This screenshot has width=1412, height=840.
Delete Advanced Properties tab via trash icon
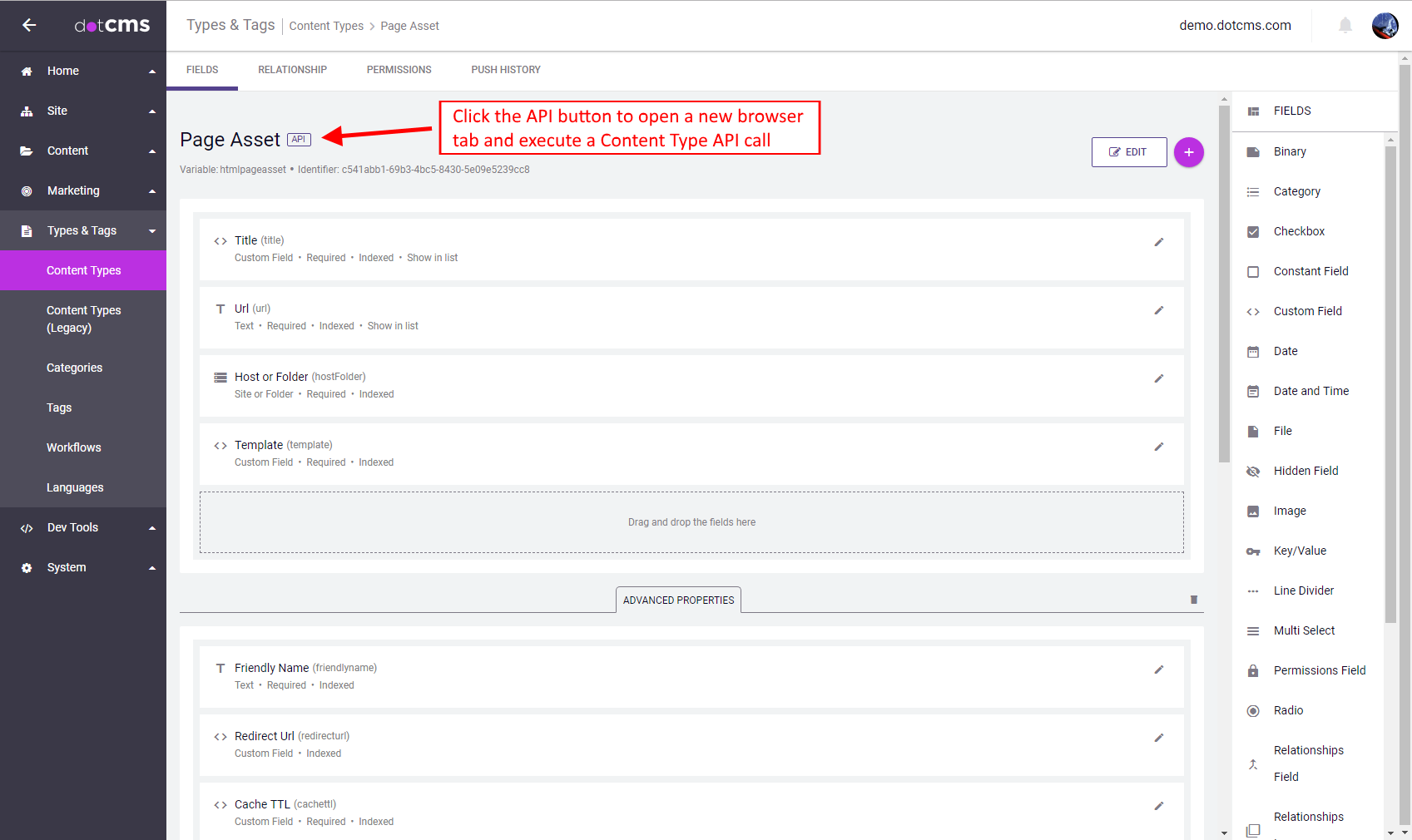click(x=1194, y=600)
